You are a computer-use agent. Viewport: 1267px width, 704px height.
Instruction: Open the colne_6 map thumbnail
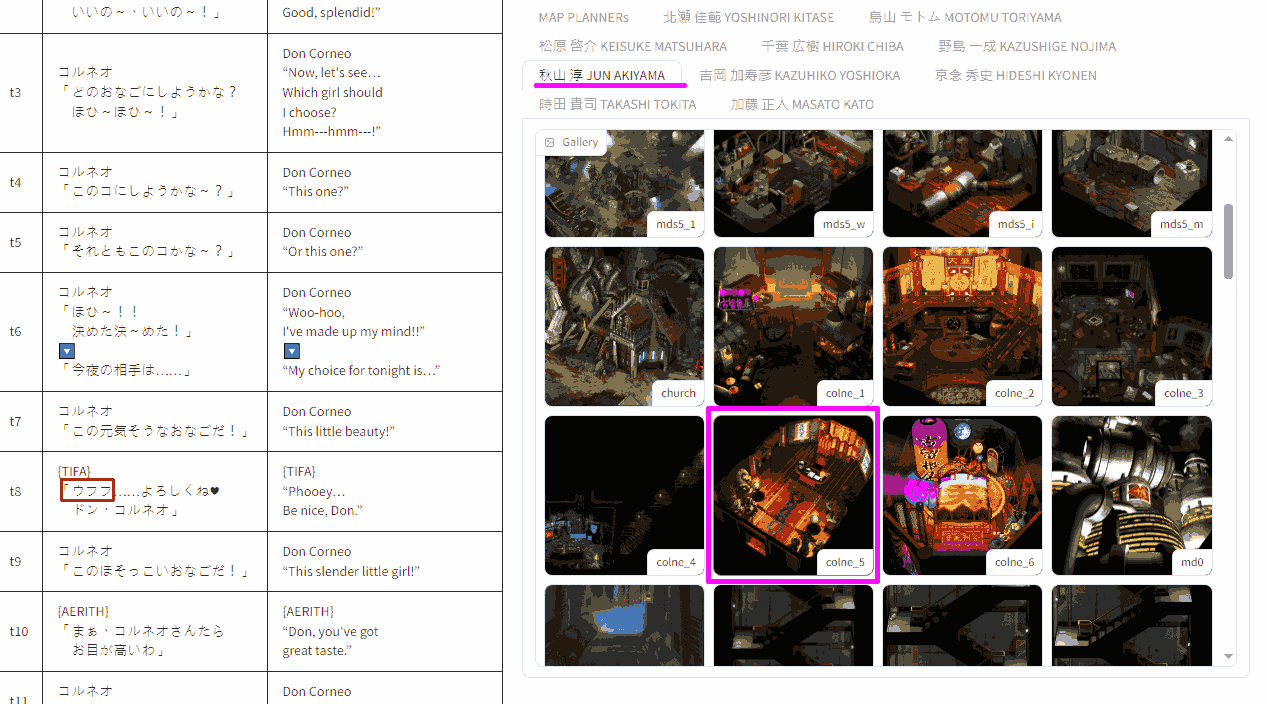tap(962, 495)
